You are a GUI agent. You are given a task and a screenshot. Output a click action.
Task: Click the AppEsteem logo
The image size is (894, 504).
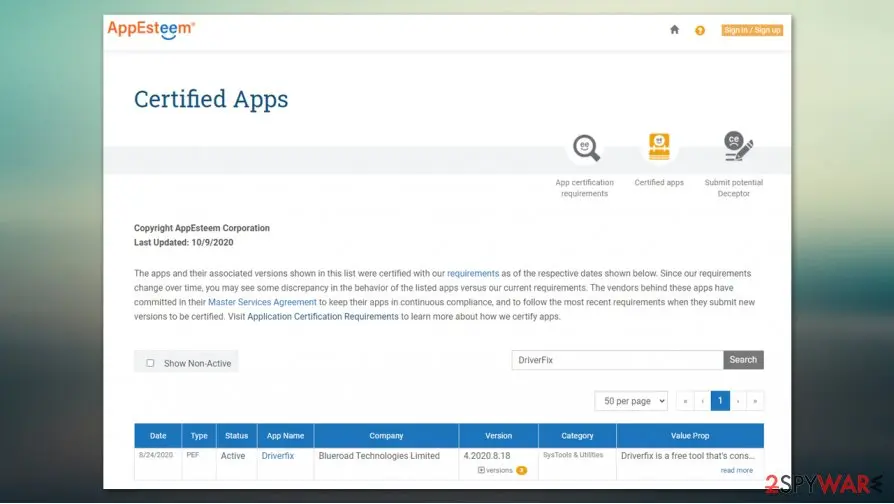pos(151,29)
